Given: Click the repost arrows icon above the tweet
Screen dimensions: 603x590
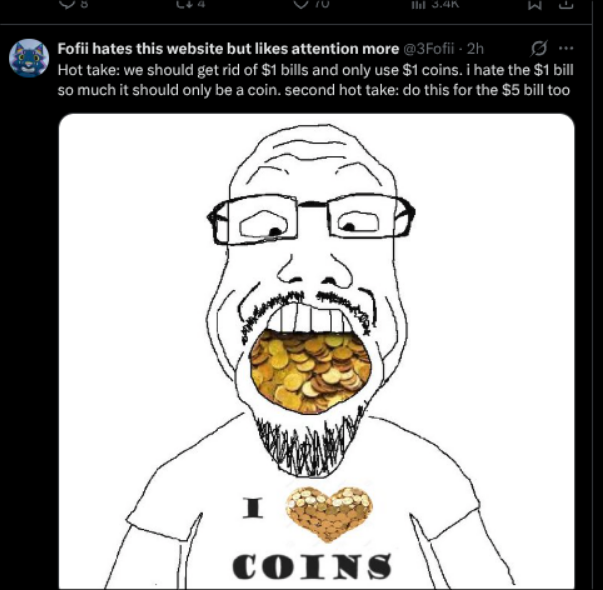Looking at the screenshot, I should tap(184, 4).
